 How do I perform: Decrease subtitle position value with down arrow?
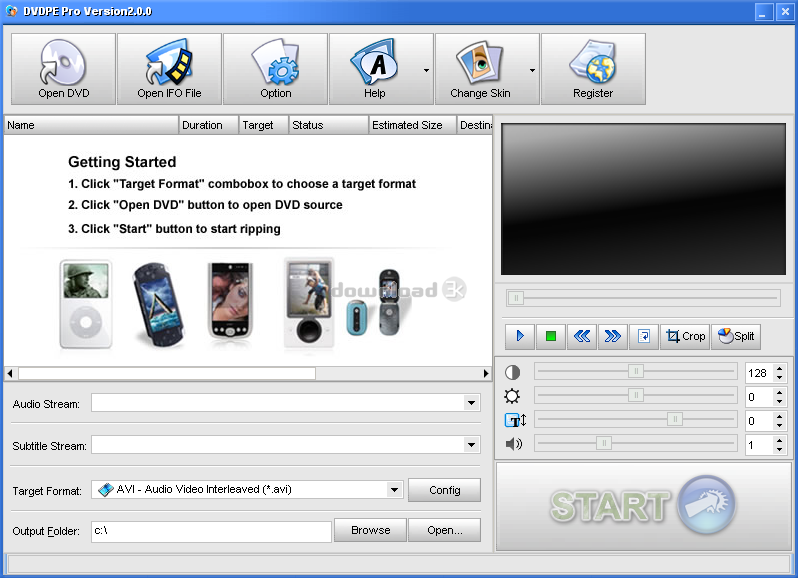point(779,425)
